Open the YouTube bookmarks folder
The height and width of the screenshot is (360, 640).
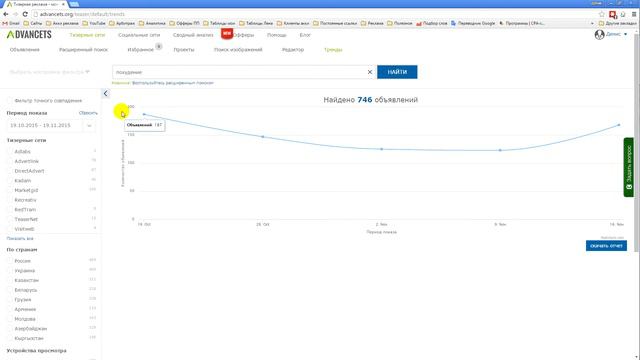pos(94,23)
